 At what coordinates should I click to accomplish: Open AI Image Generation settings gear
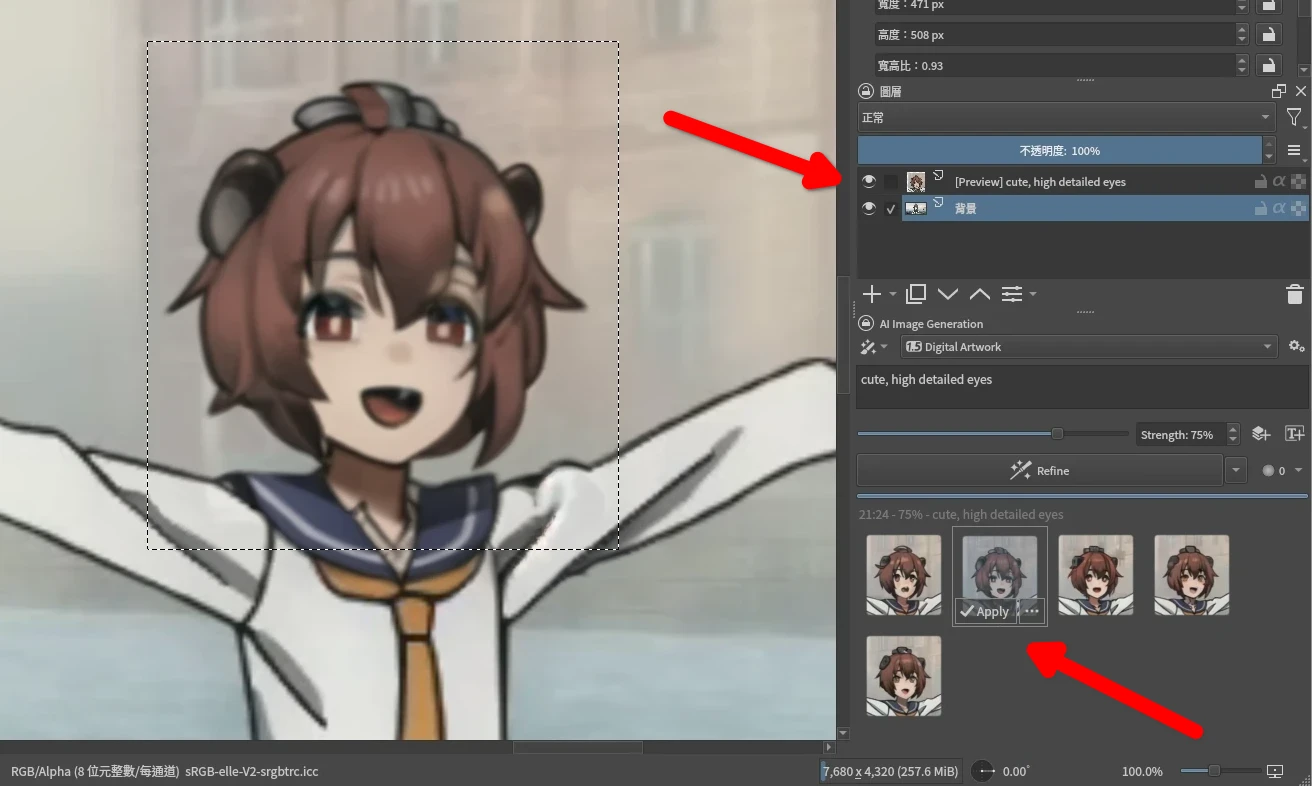[1296, 347]
